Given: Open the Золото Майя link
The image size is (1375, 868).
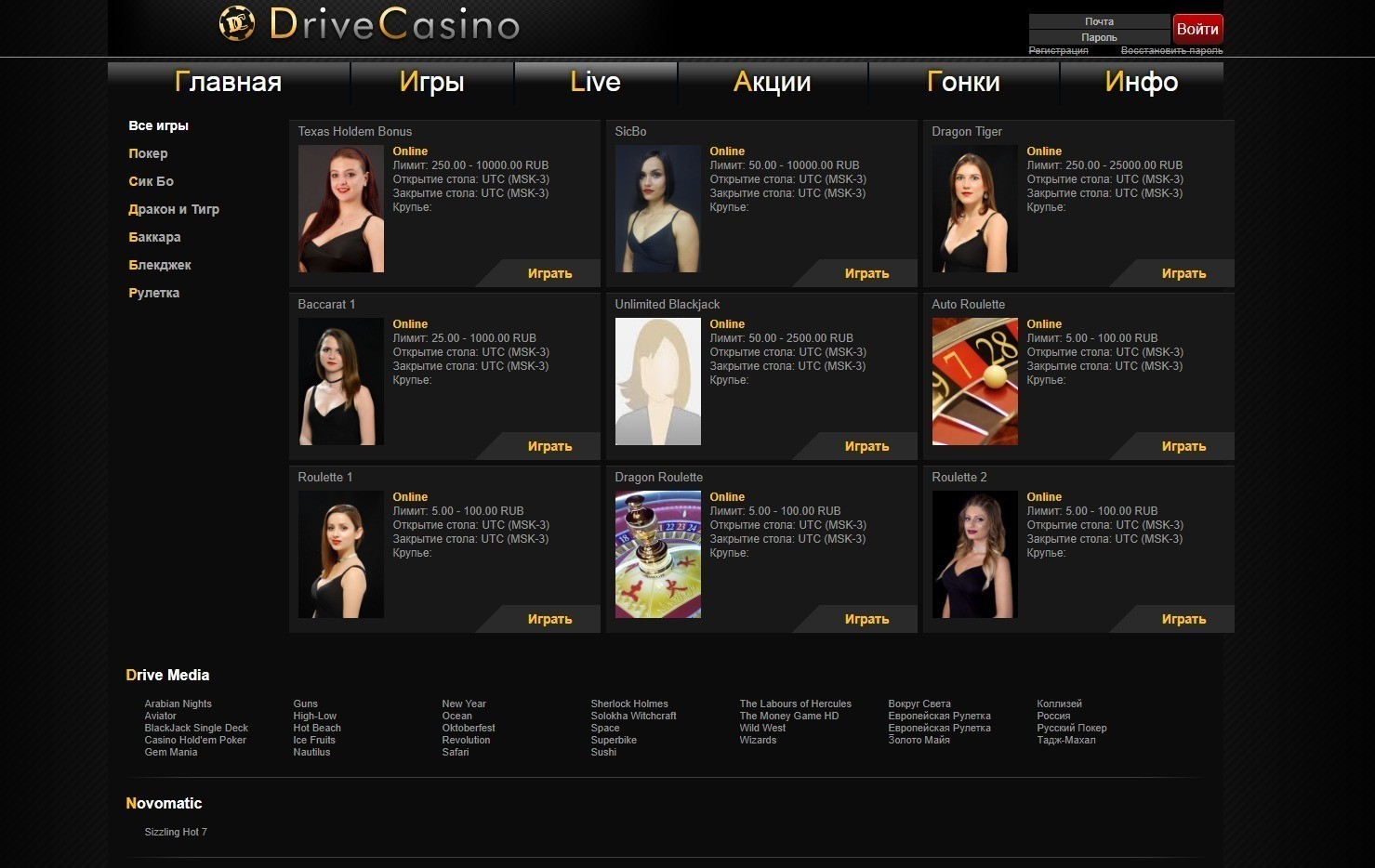Looking at the screenshot, I should (919, 740).
